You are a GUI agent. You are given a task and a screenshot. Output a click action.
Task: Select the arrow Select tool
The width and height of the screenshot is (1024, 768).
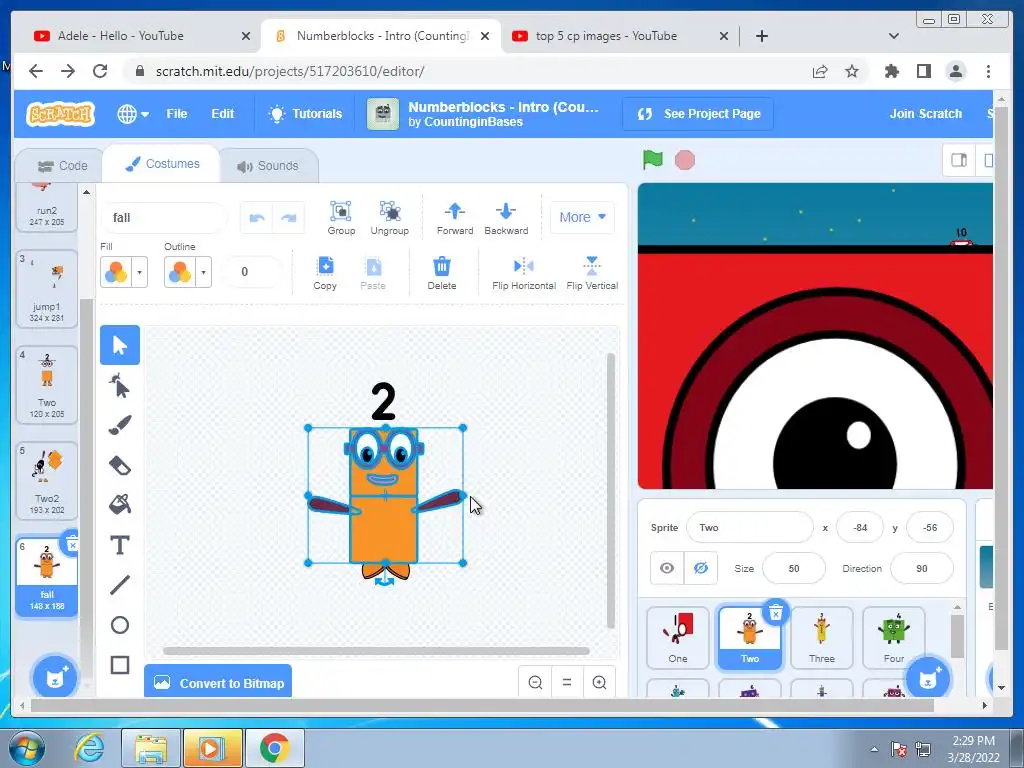(x=120, y=345)
